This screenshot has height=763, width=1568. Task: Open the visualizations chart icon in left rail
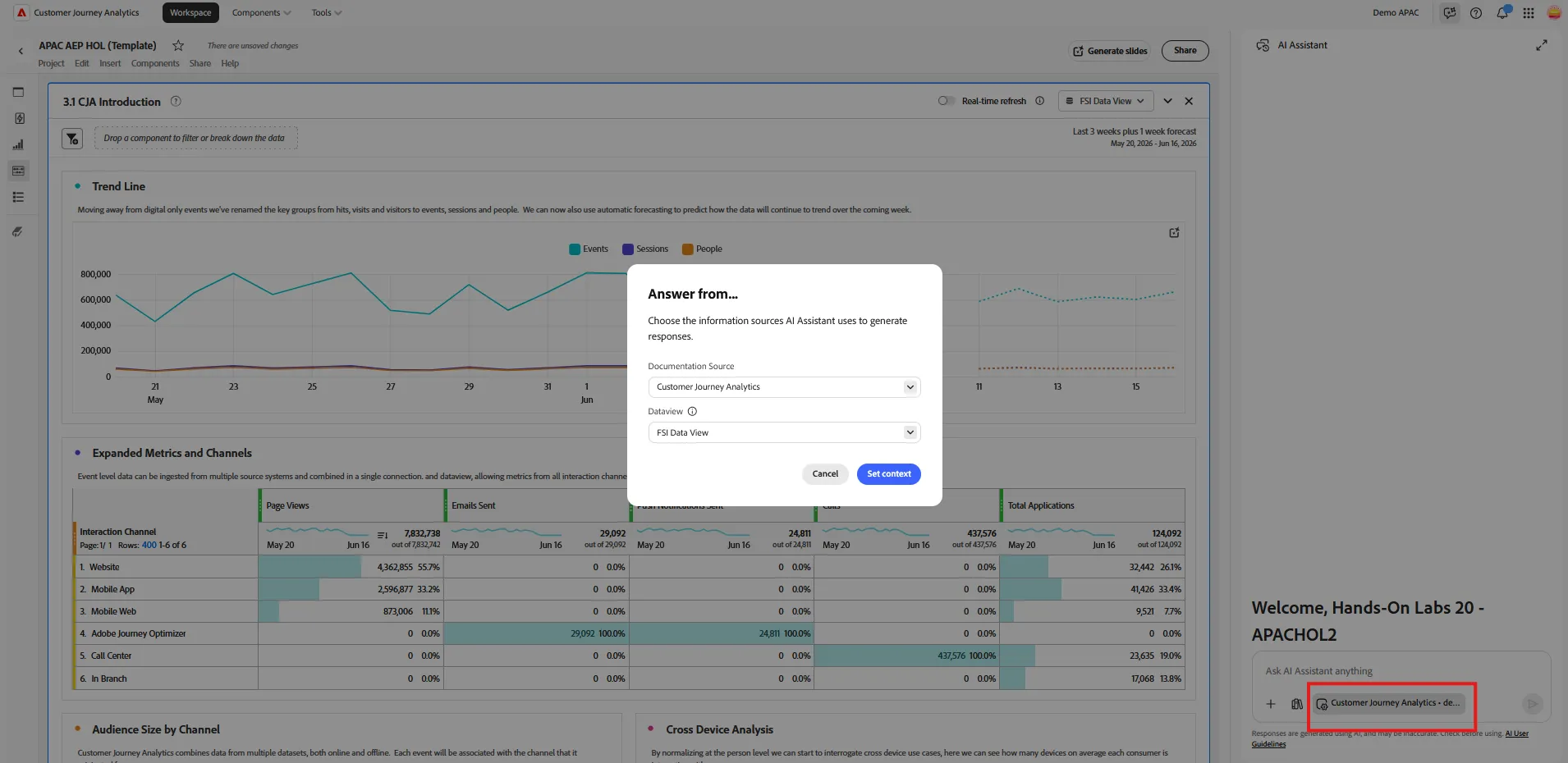pos(18,144)
